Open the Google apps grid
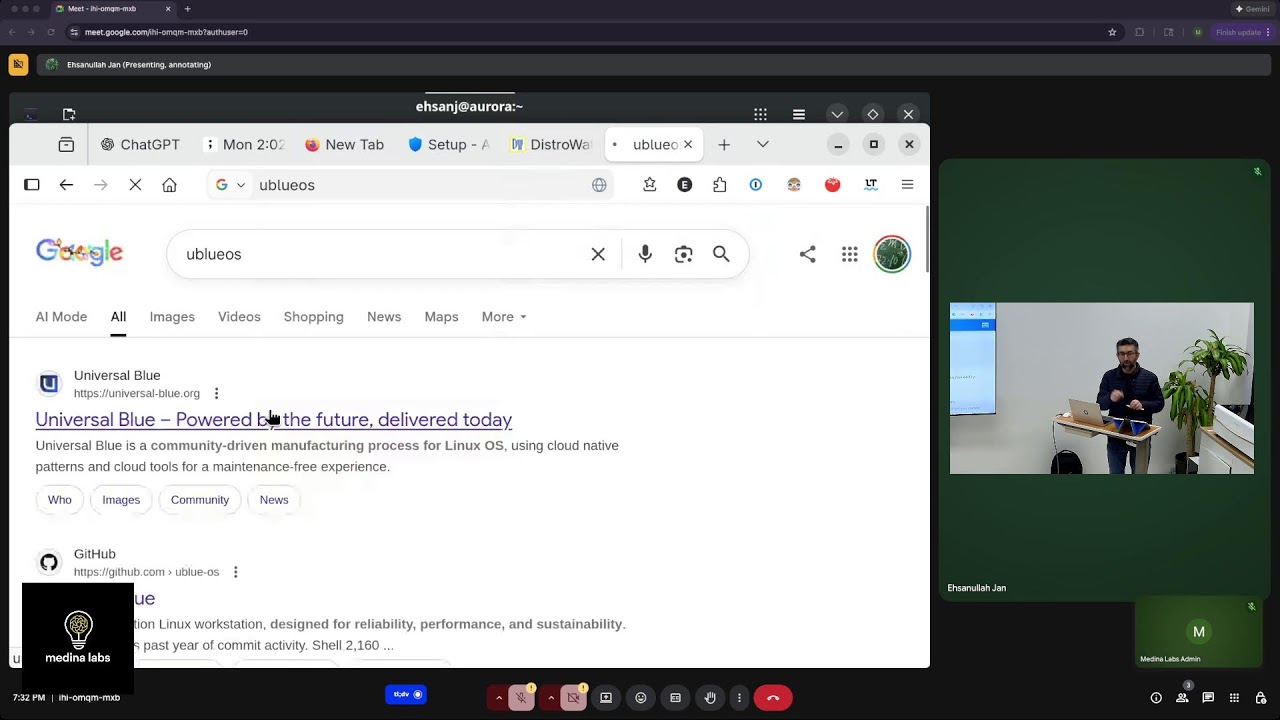 tap(849, 254)
